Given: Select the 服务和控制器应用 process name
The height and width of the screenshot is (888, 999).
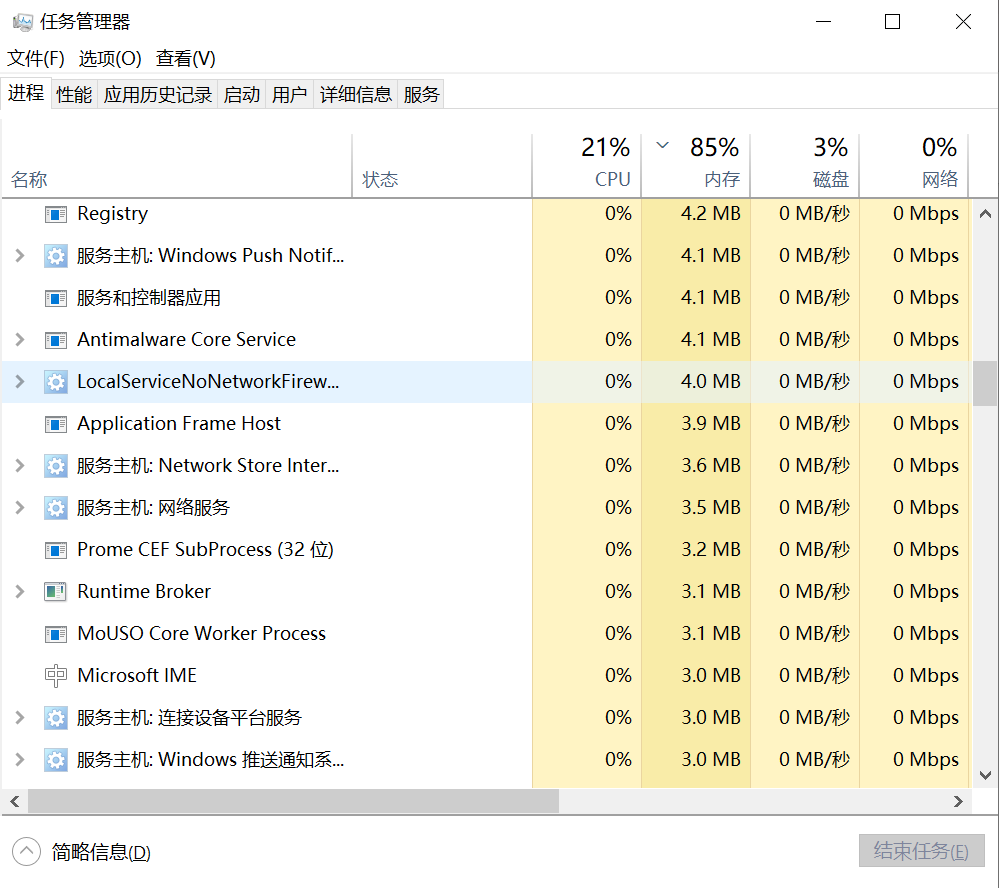Looking at the screenshot, I should (148, 298).
